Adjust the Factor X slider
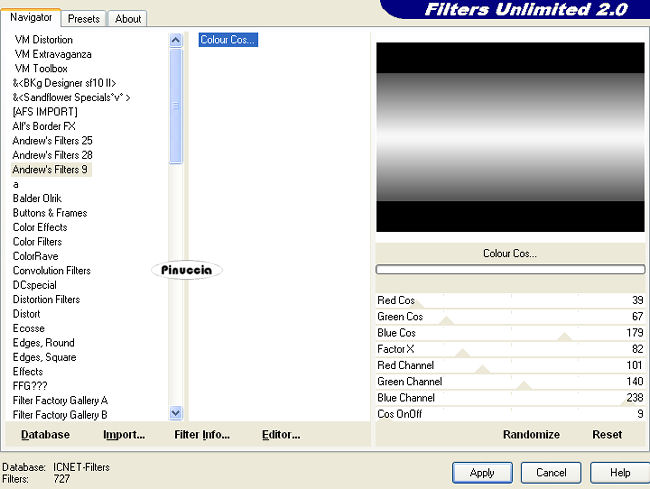Image resolution: width=650 pixels, height=489 pixels. point(510,349)
